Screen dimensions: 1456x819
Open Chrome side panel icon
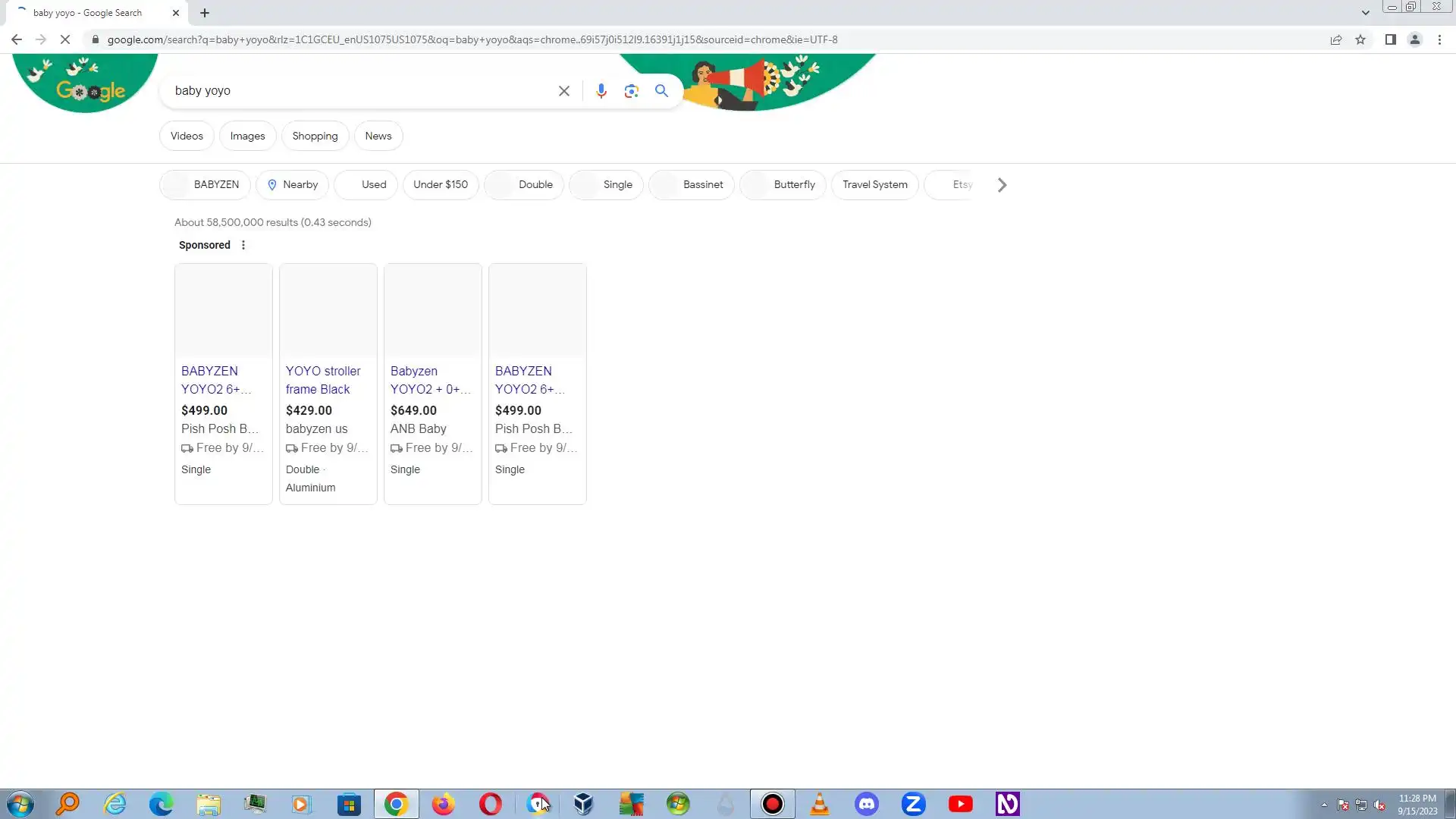[x=1390, y=39]
